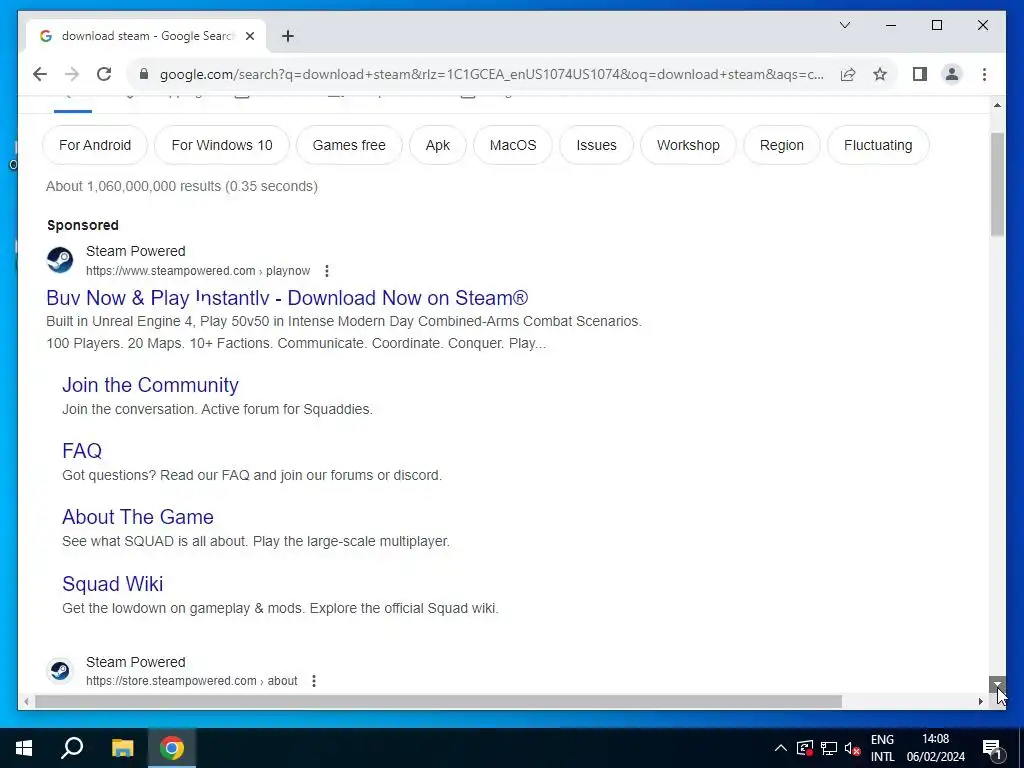1024x768 pixels.
Task: Select the Fluctuating filter chip
Action: point(878,145)
